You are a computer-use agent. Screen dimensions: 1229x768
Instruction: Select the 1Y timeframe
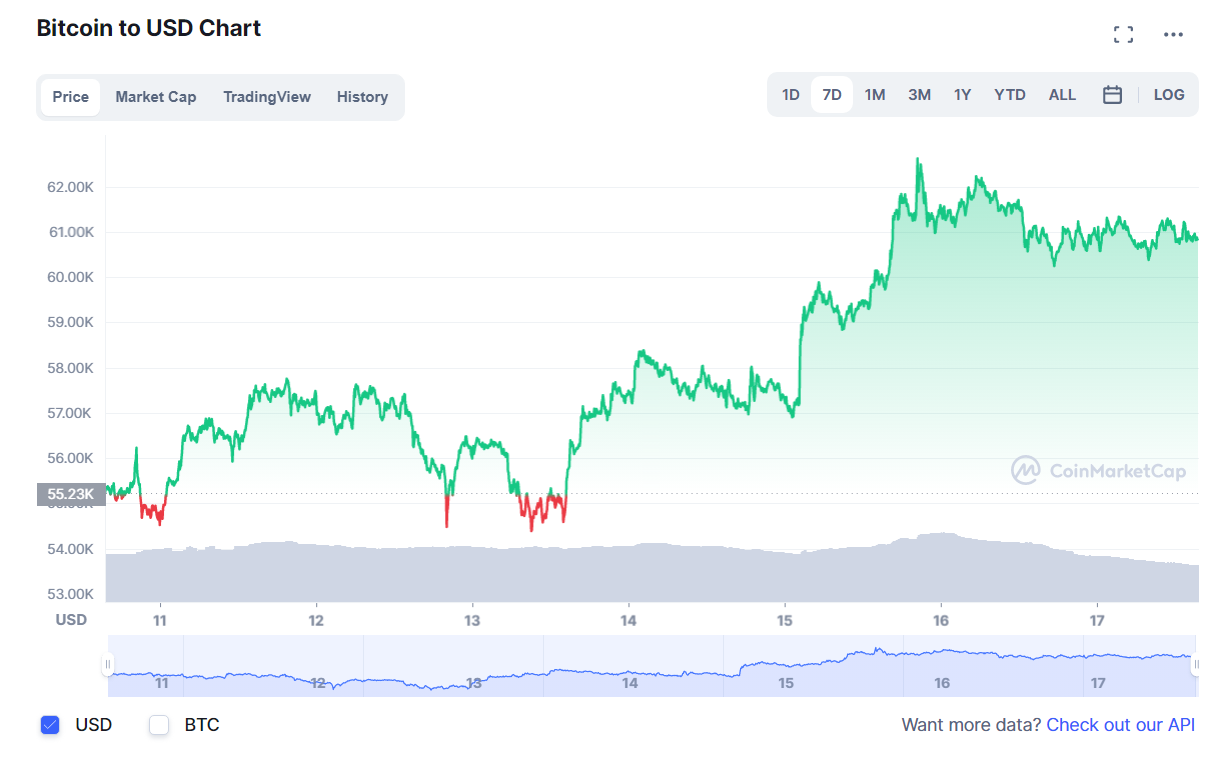point(962,94)
